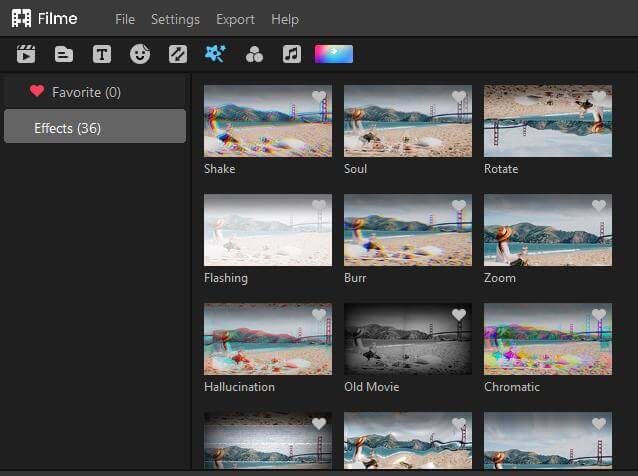Click the Filme logo icon
Viewport: 638px width, 476px height.
pyautogui.click(x=21, y=18)
